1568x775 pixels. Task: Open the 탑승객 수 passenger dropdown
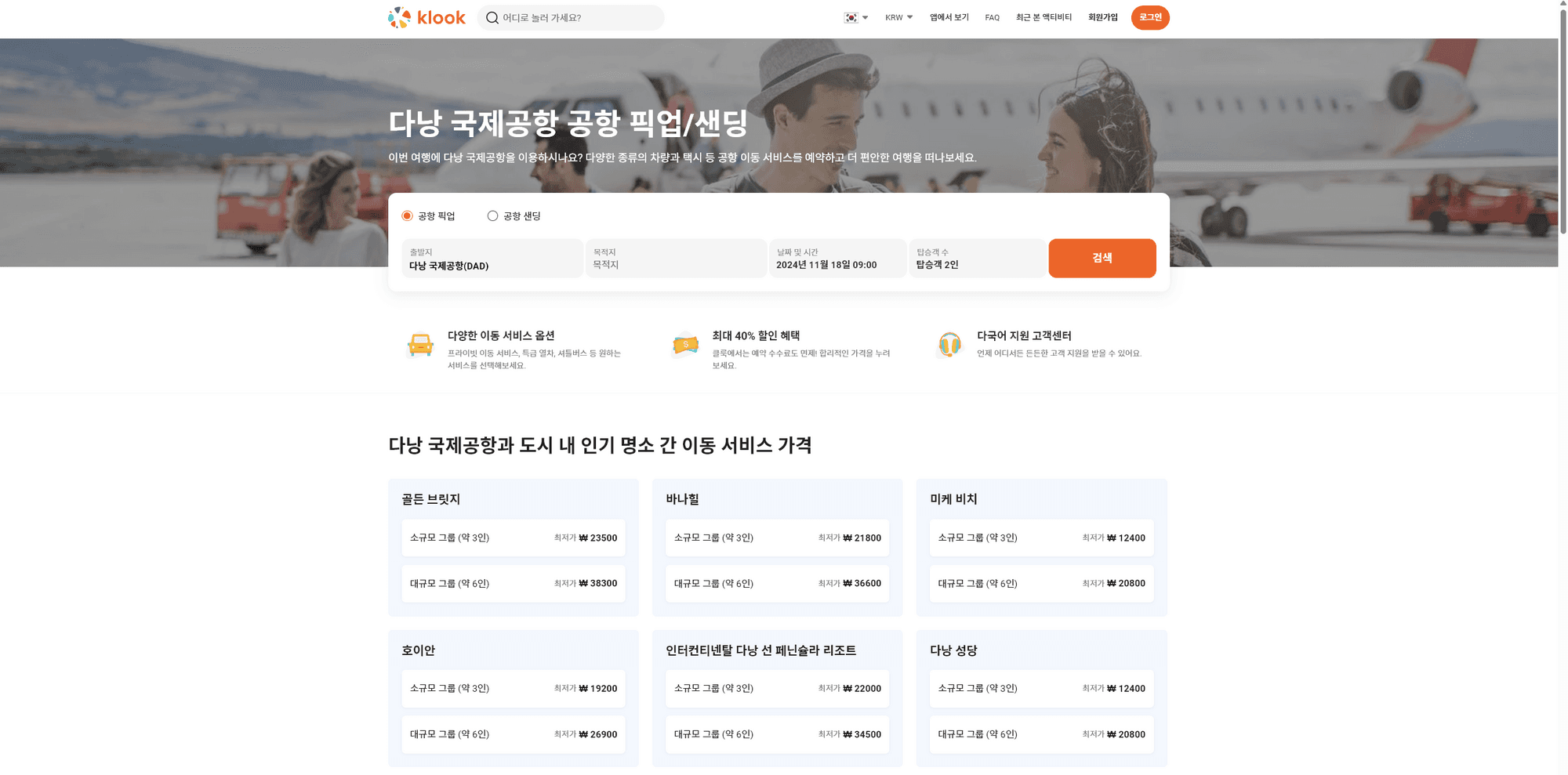coord(976,259)
